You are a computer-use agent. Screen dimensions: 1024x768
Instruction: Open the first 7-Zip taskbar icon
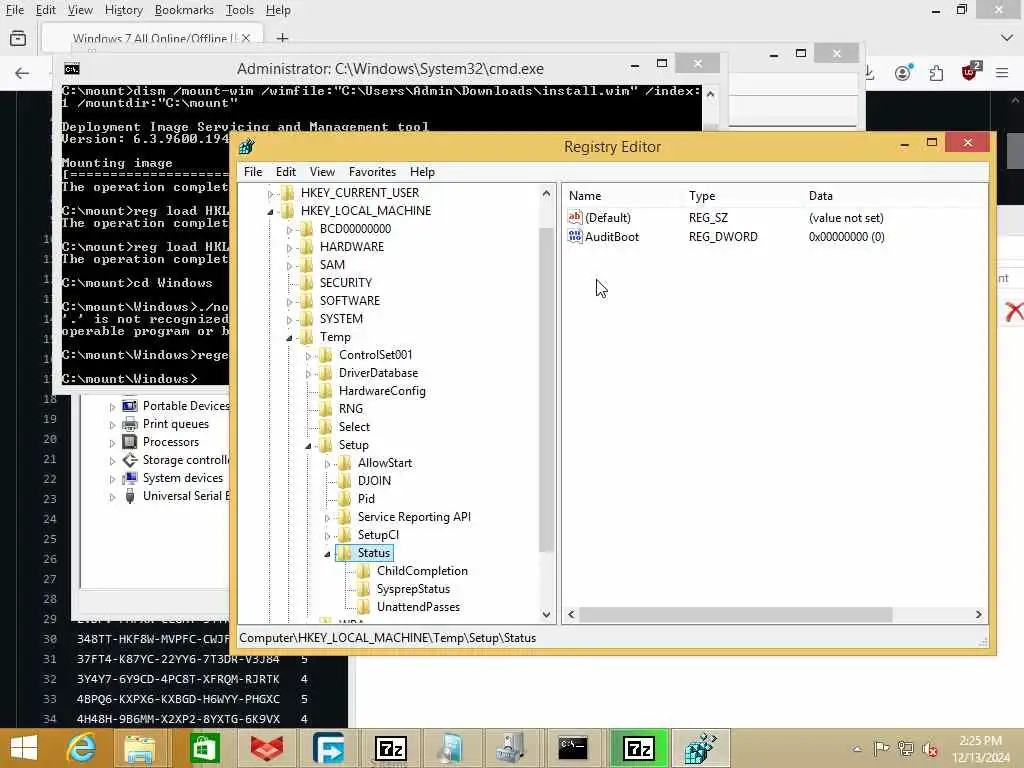[x=391, y=748]
